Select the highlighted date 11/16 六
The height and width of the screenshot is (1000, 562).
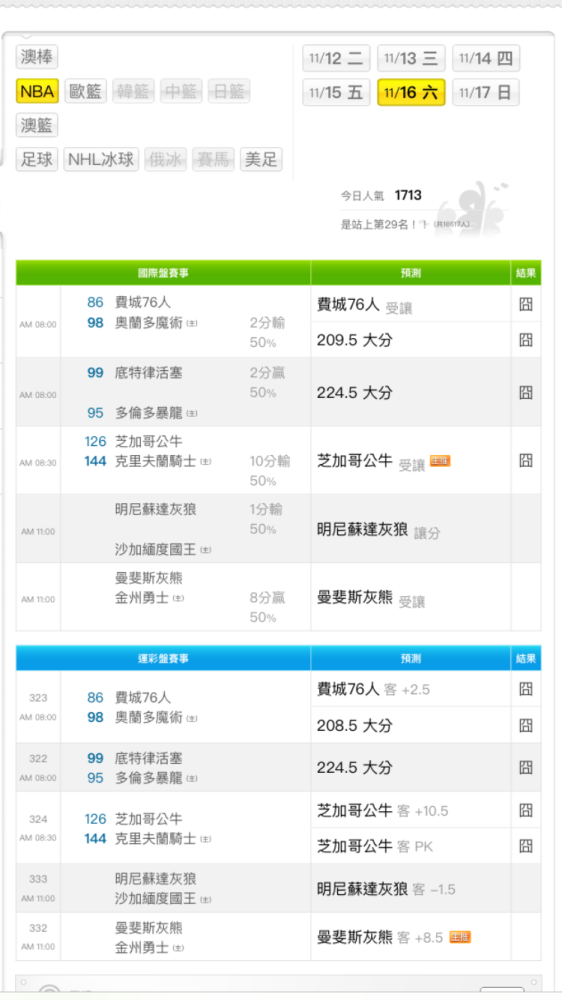tap(411, 92)
